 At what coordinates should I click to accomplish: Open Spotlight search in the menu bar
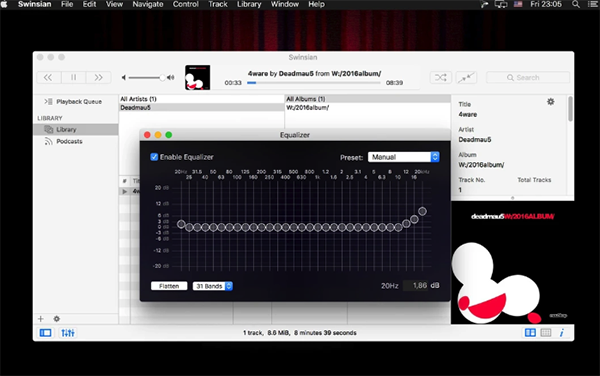(576, 4)
